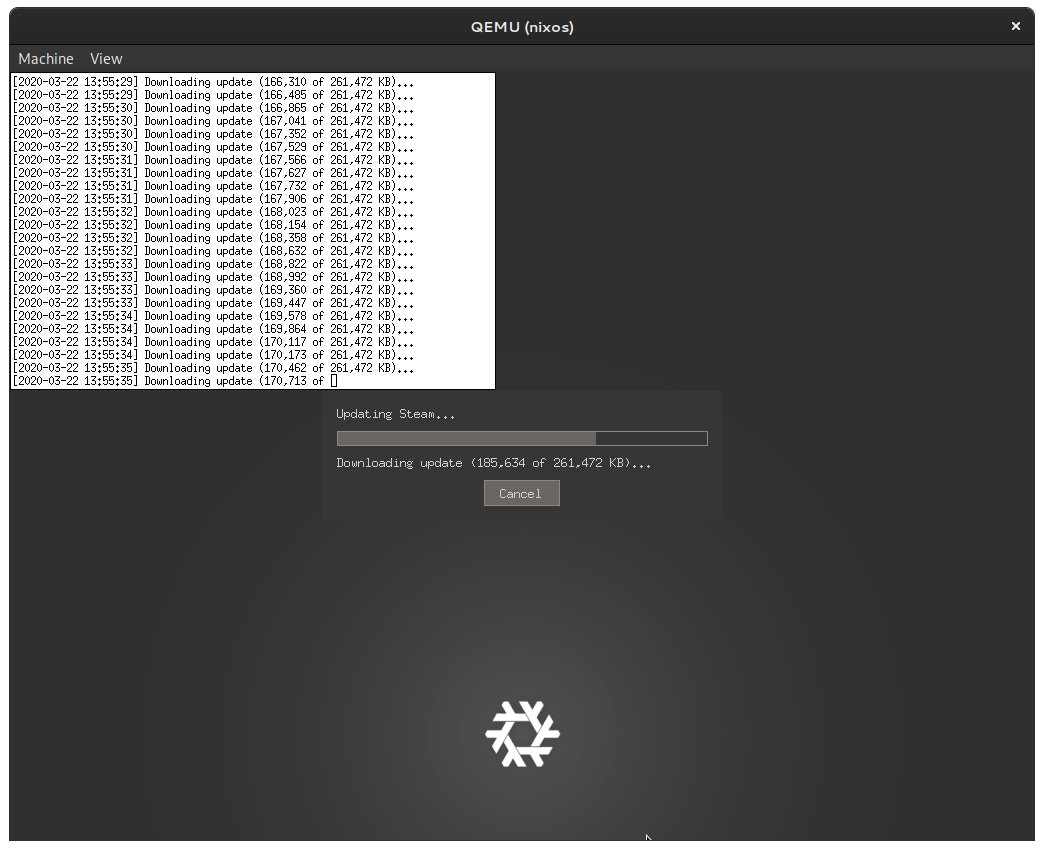Click terminal line showing 169,447 KB
Screen dimensions: 1044x850
coord(213,303)
